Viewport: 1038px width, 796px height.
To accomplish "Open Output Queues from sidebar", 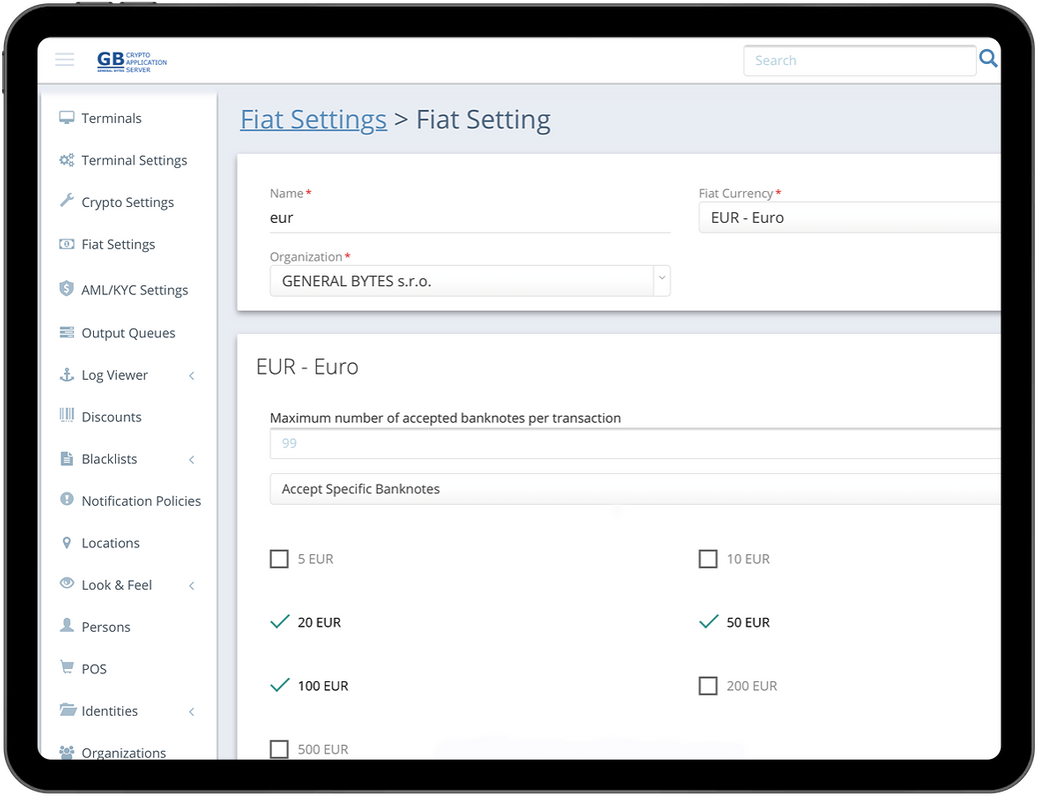I will [x=128, y=333].
